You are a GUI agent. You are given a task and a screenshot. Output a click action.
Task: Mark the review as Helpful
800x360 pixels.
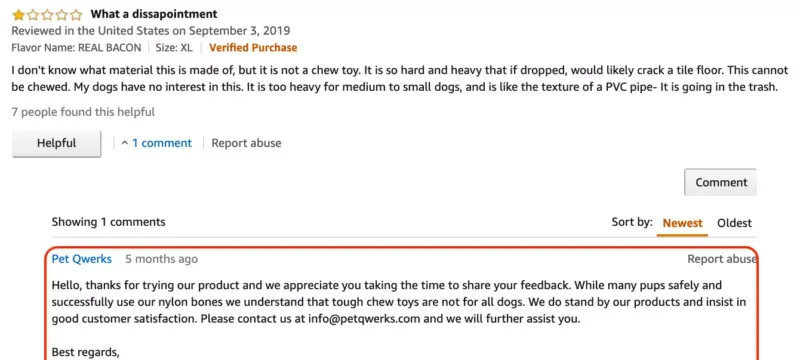57,143
